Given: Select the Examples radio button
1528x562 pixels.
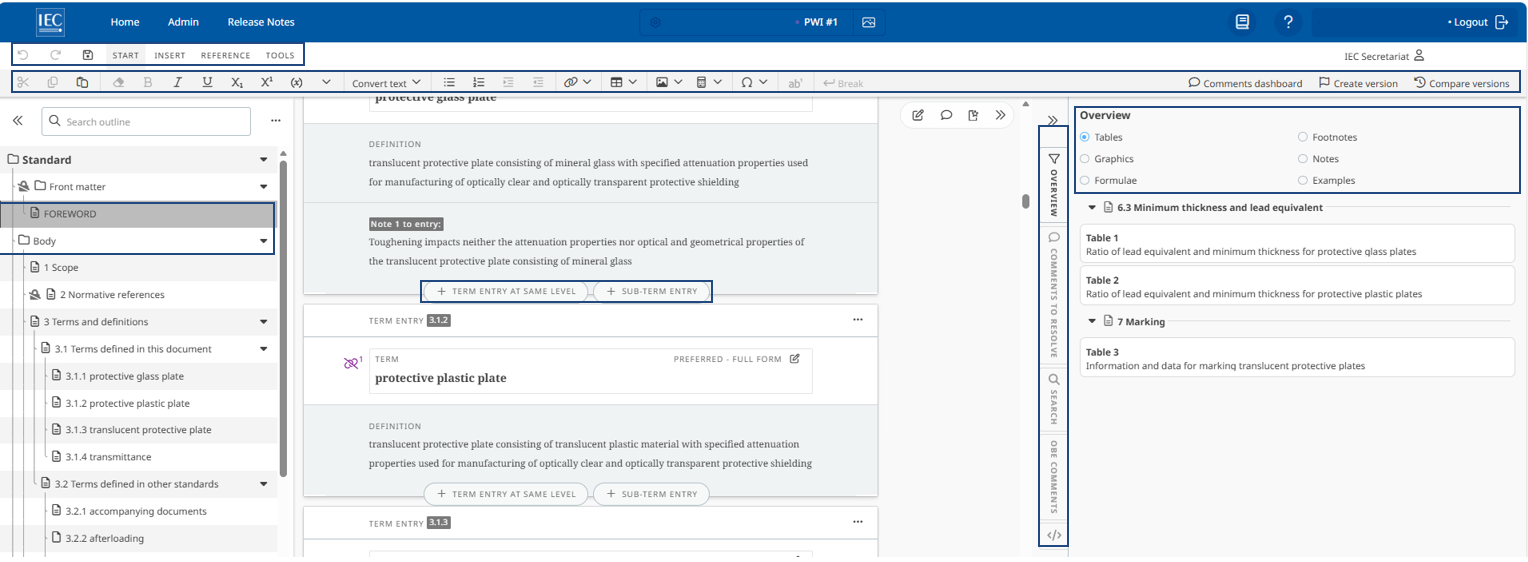Looking at the screenshot, I should click(x=1303, y=181).
